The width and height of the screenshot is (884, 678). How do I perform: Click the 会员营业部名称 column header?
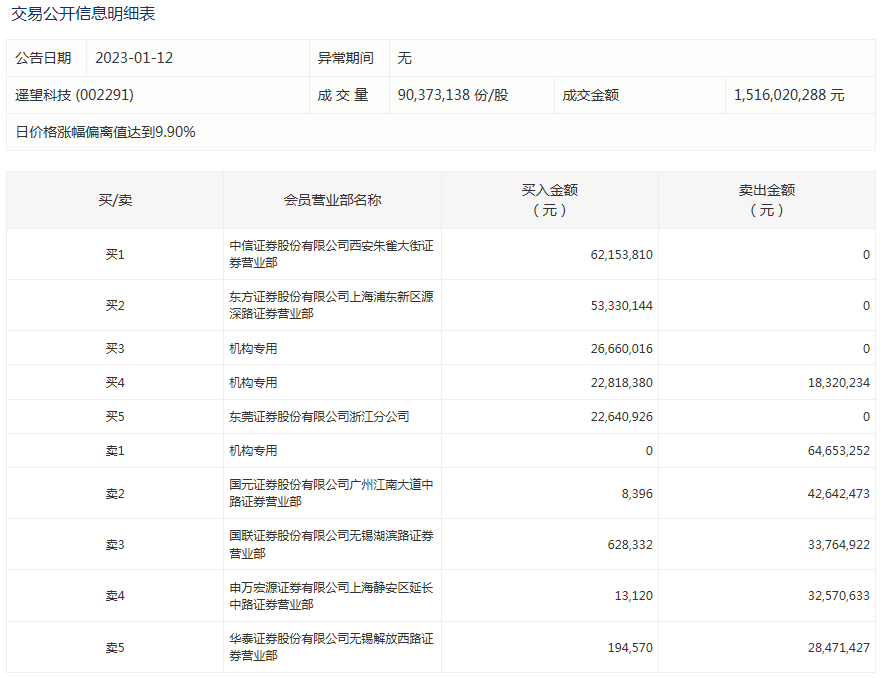333,200
